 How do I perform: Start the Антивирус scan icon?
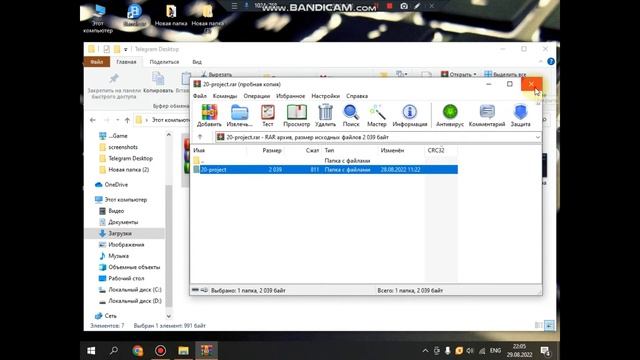(x=450, y=115)
